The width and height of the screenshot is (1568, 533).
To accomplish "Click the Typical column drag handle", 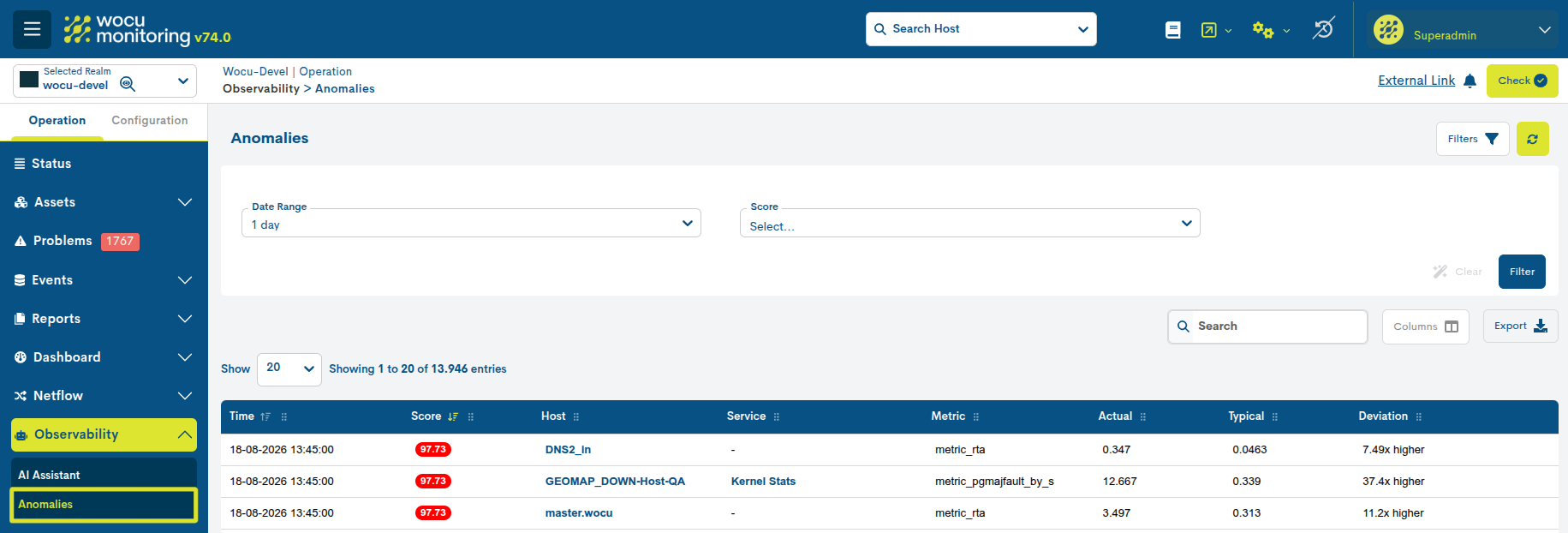I will click(1275, 416).
